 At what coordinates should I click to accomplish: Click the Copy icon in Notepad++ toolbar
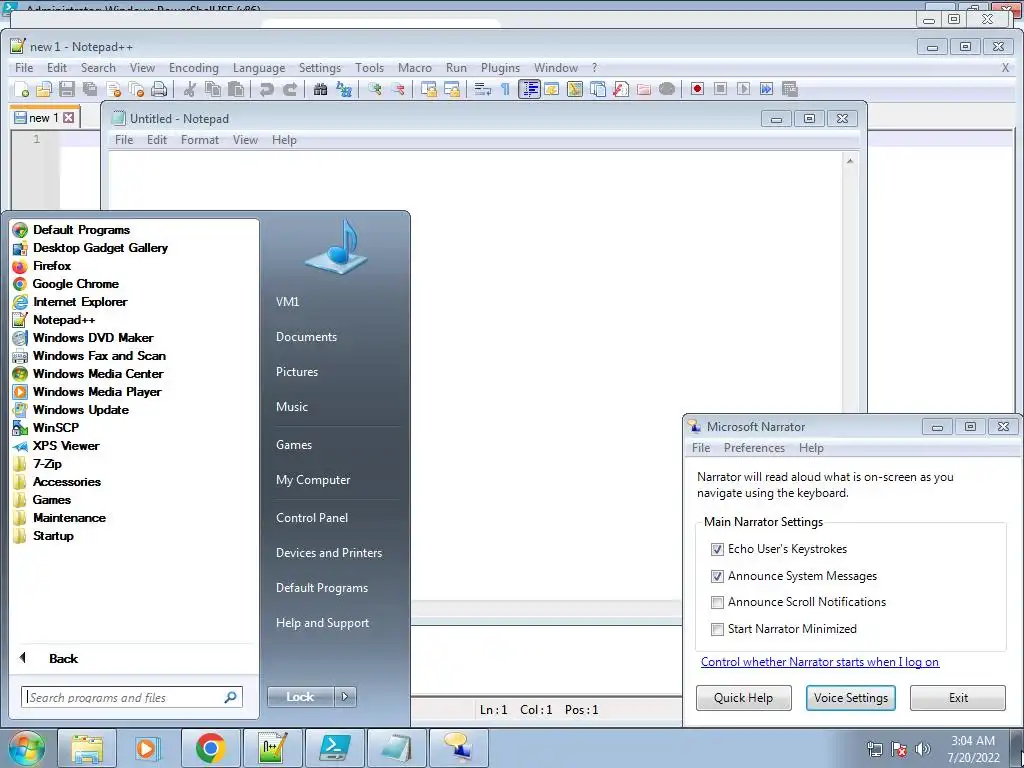212,89
